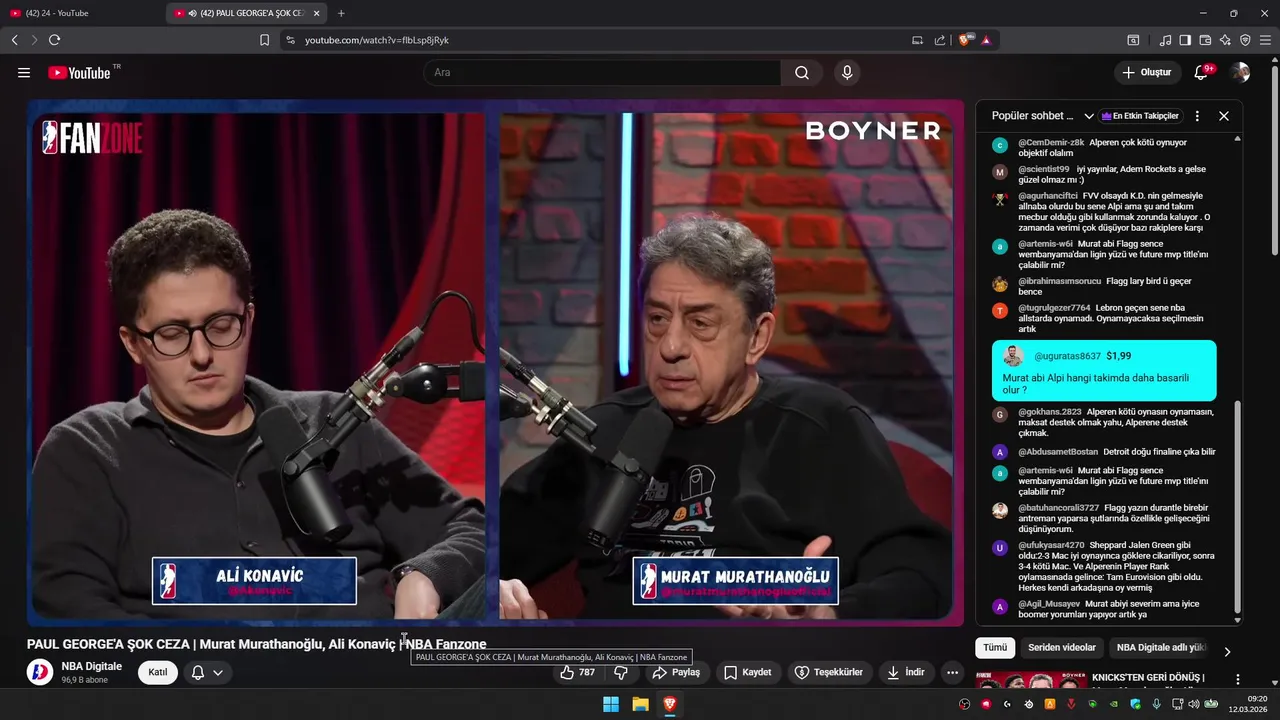Screen dimensions: 1280x720
Task: Click the address bar URL
Action: coord(377,40)
